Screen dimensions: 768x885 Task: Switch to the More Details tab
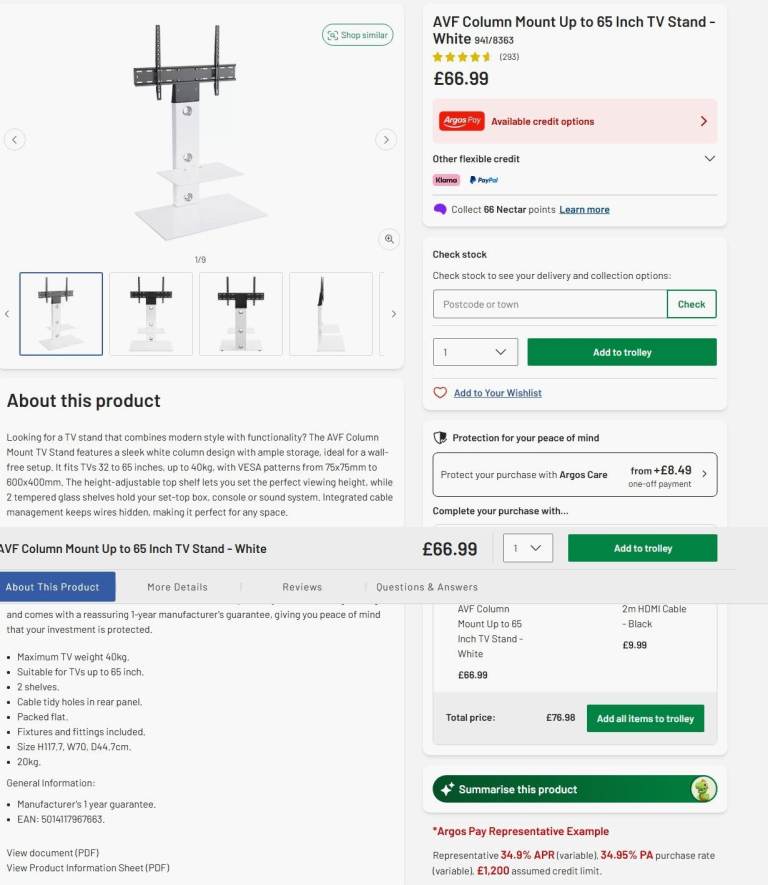pos(177,587)
